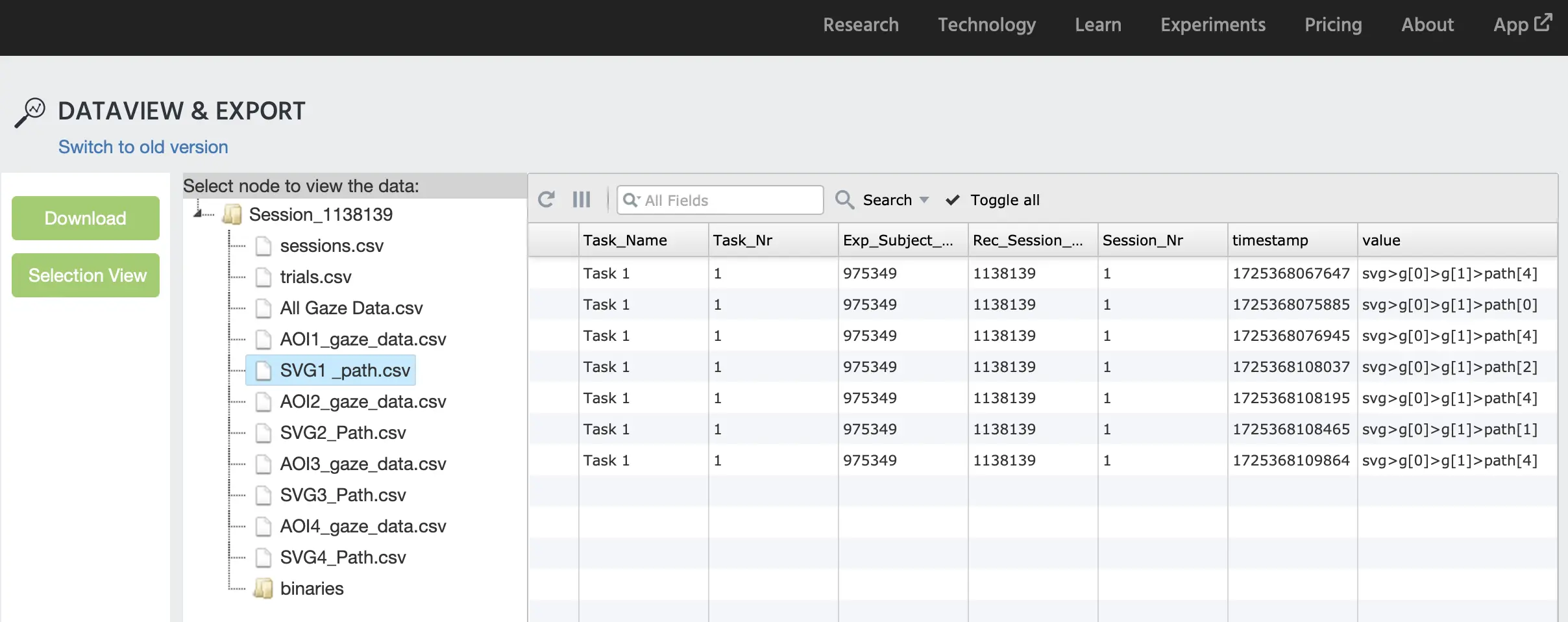Viewport: 1568px width, 622px height.
Task: Click the file icon of SVG4_Path.csv
Action: (263, 558)
